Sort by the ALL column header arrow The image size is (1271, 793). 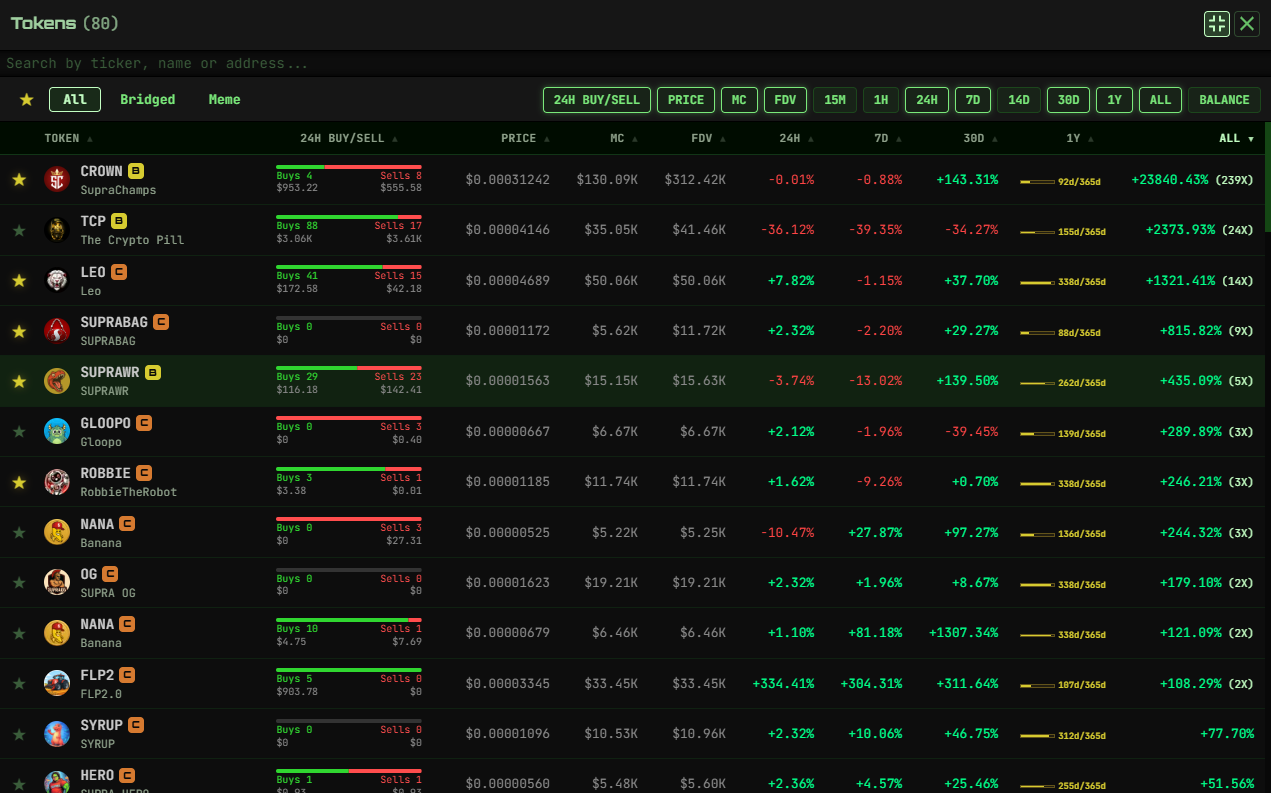click(x=1250, y=139)
